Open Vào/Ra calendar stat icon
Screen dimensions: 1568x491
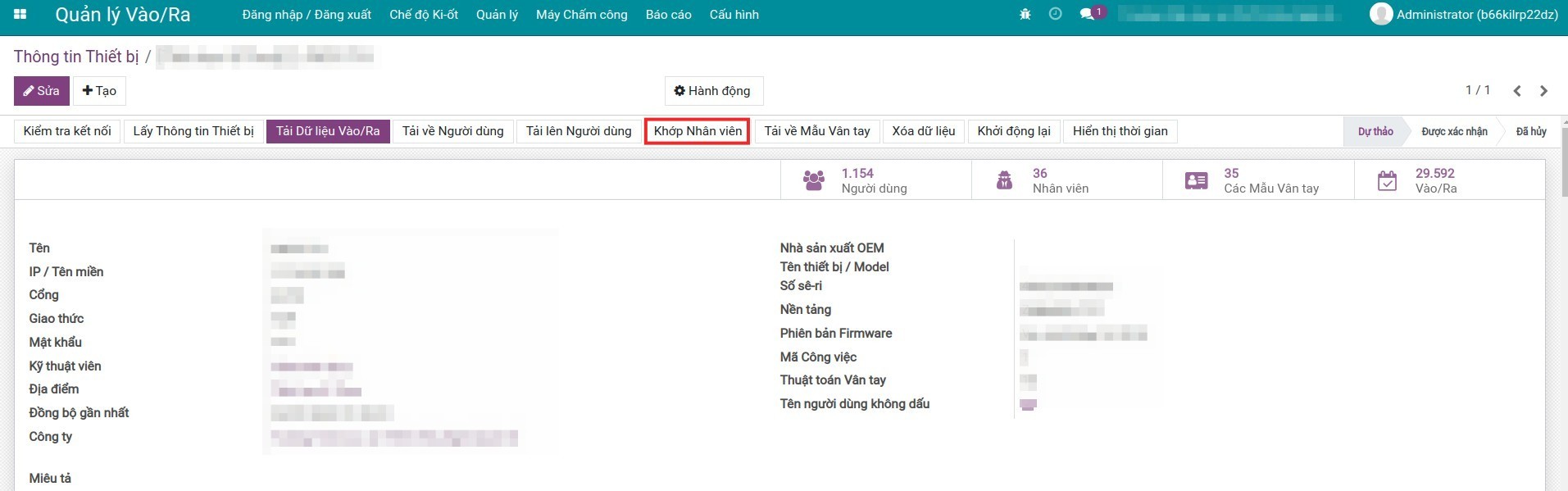(1387, 180)
